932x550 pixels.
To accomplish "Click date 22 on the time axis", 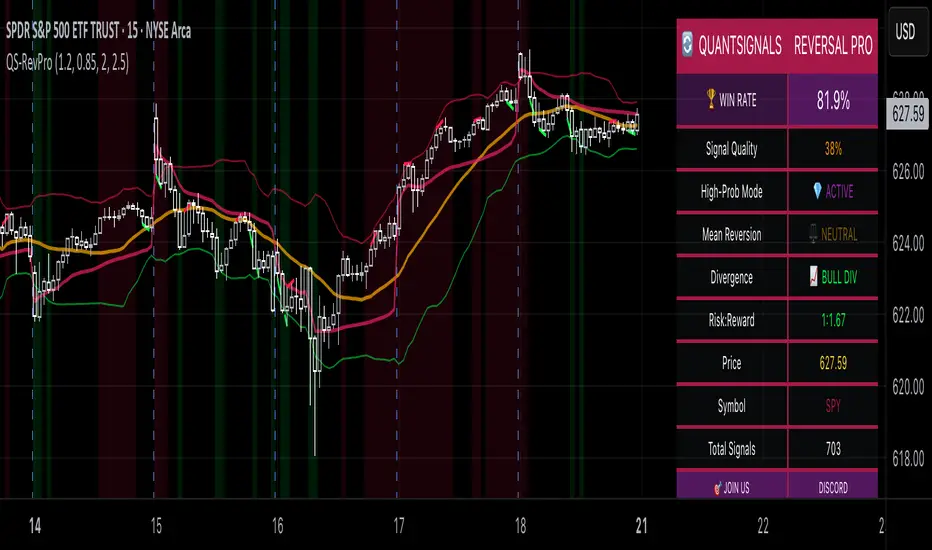I will (x=763, y=525).
